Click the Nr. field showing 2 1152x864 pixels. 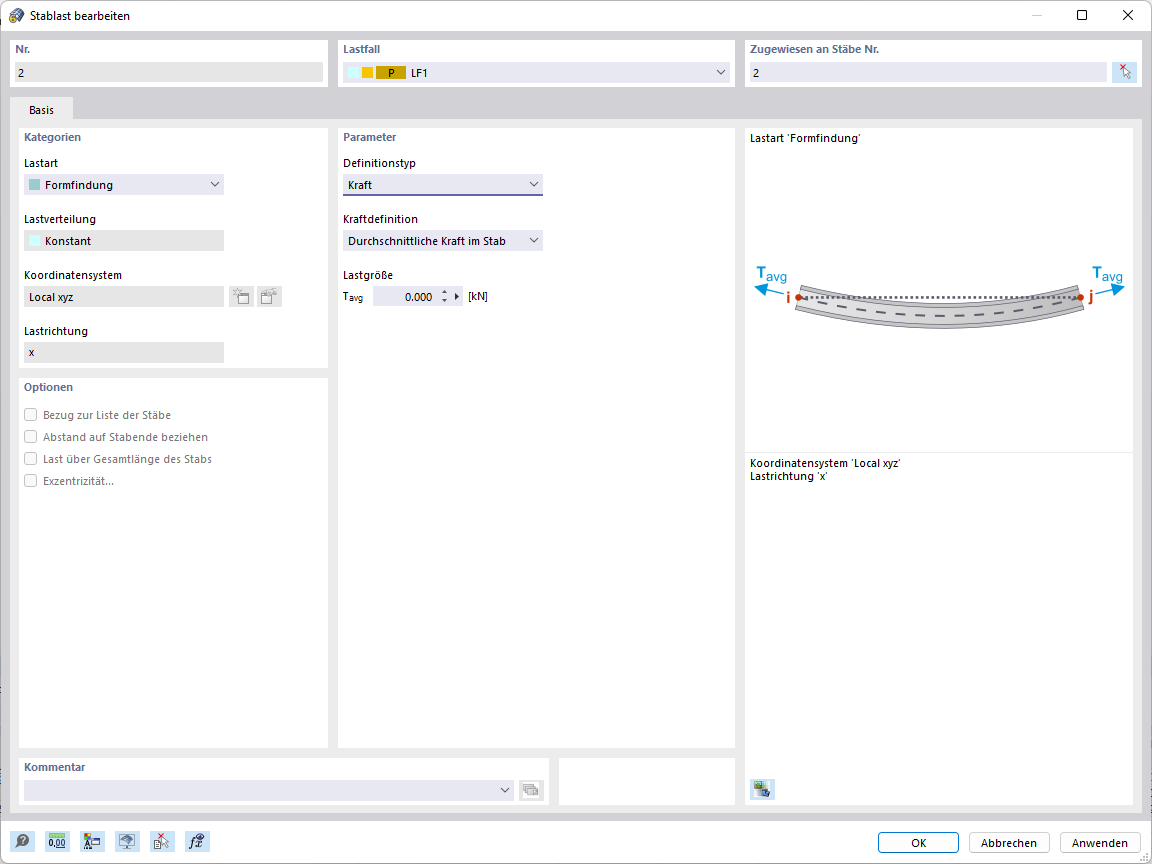pos(168,72)
